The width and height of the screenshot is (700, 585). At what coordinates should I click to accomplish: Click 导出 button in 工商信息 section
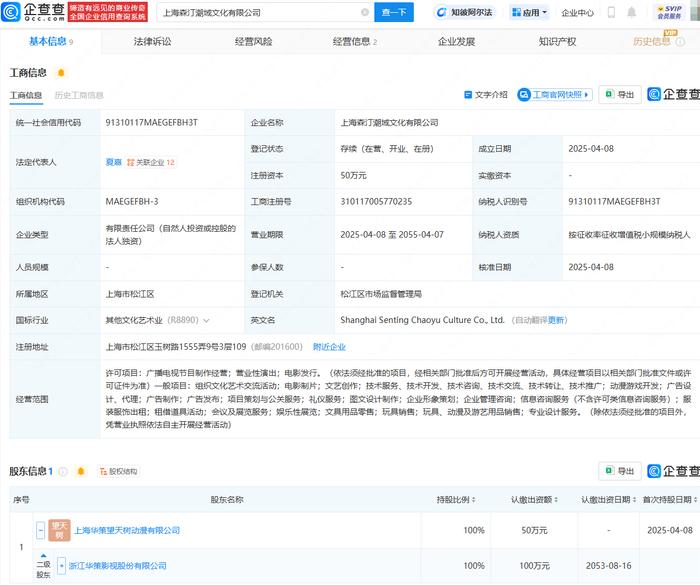[620, 95]
